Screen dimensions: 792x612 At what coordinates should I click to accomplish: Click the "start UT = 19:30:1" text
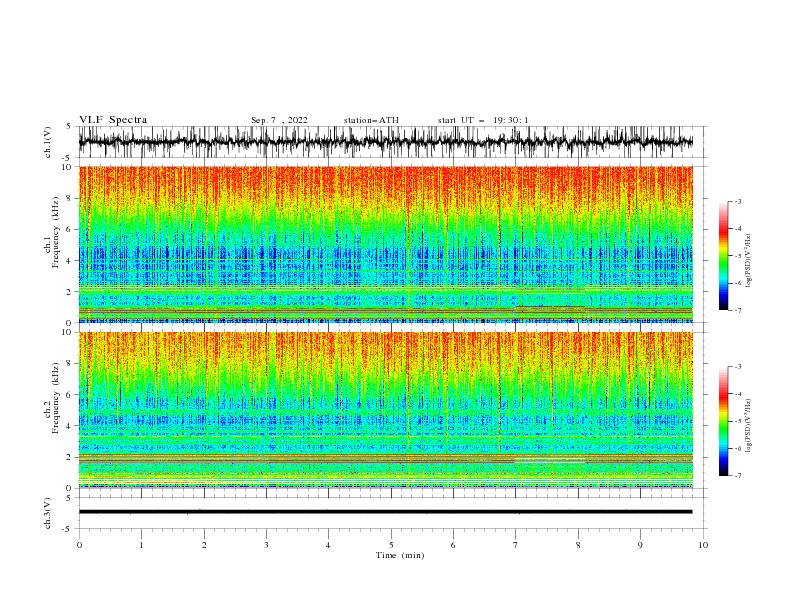coord(483,120)
